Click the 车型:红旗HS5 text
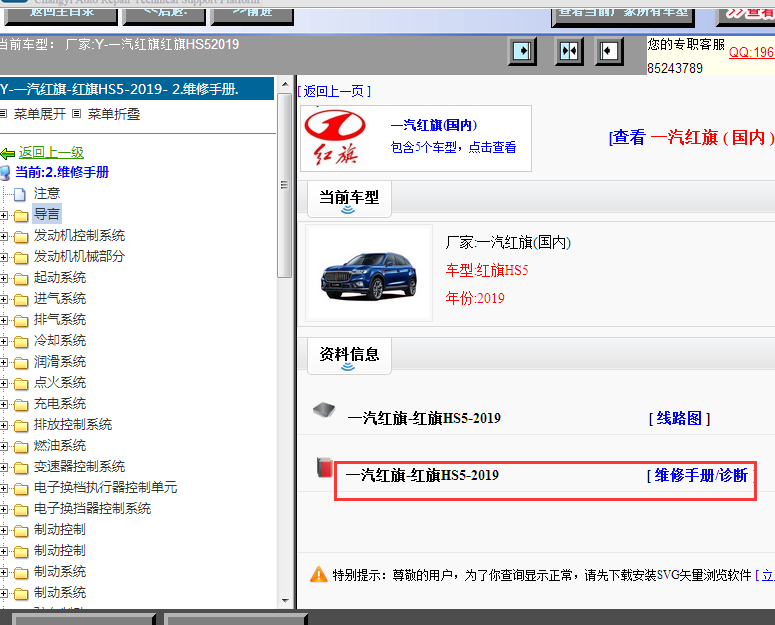This screenshot has width=775, height=625. [x=487, y=270]
